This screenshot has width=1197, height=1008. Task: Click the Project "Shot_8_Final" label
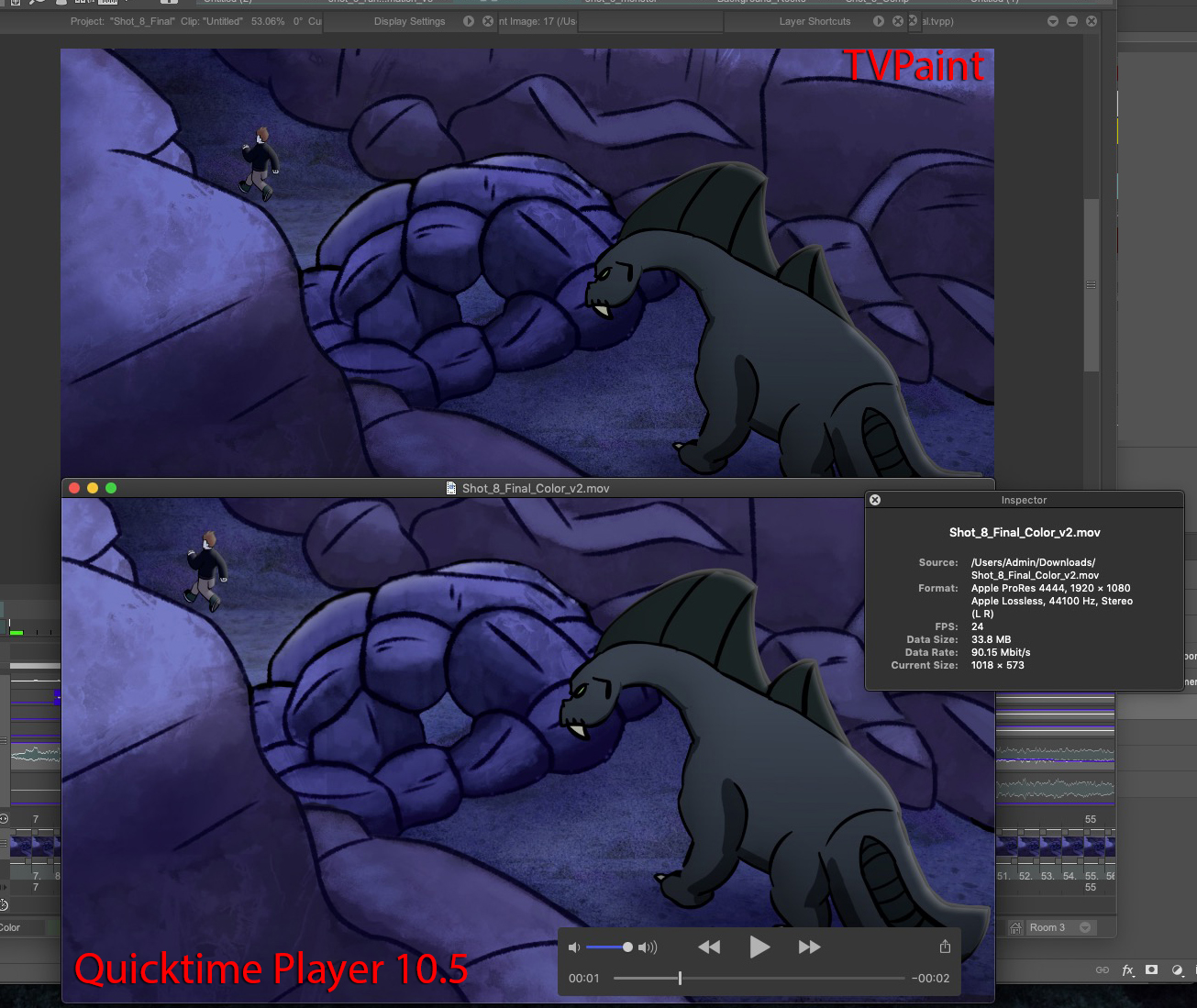(x=123, y=21)
